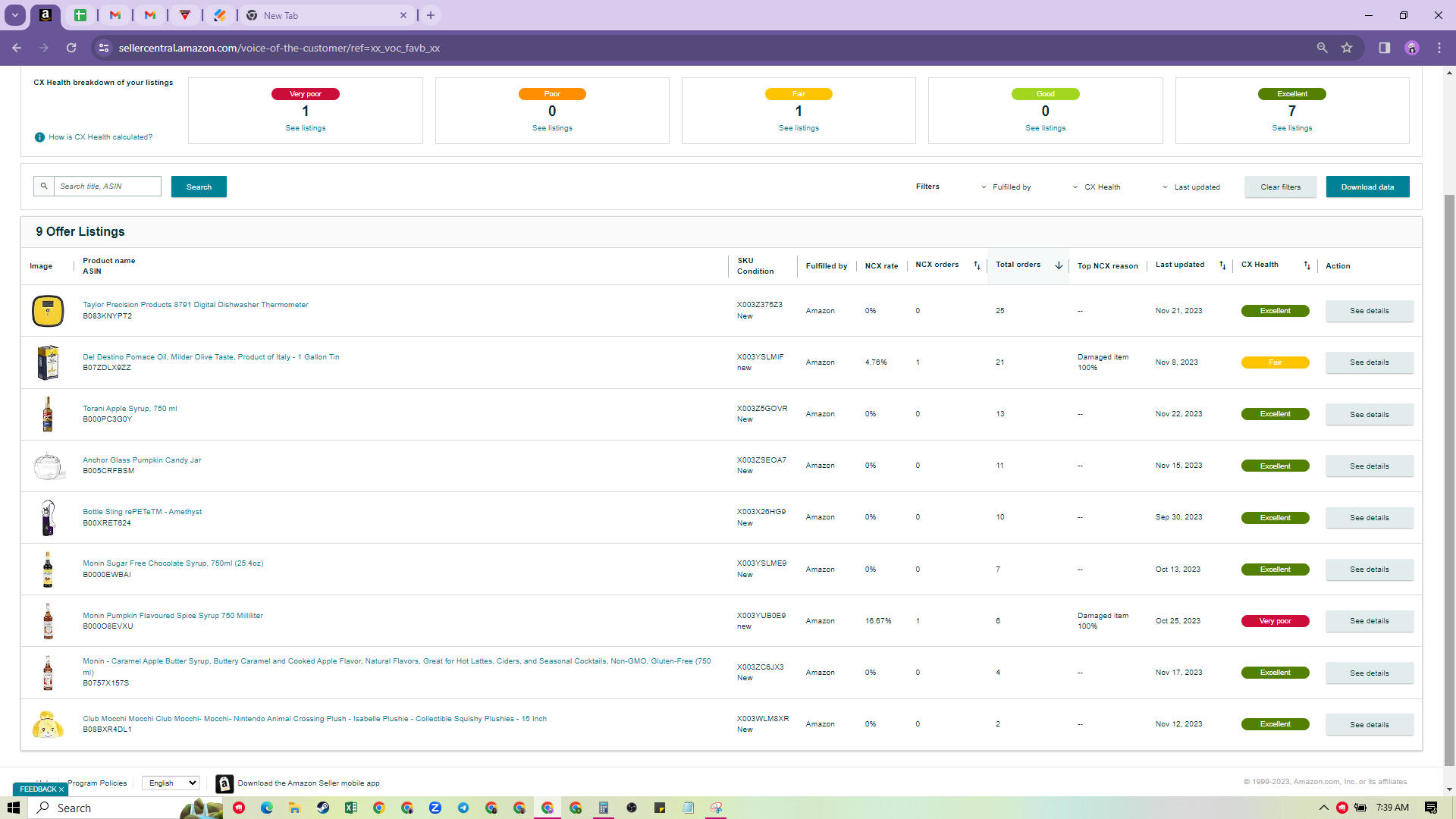Click the info icon beside 'How is CX Health calculated?'
The width and height of the screenshot is (1456, 819).
pyautogui.click(x=39, y=137)
